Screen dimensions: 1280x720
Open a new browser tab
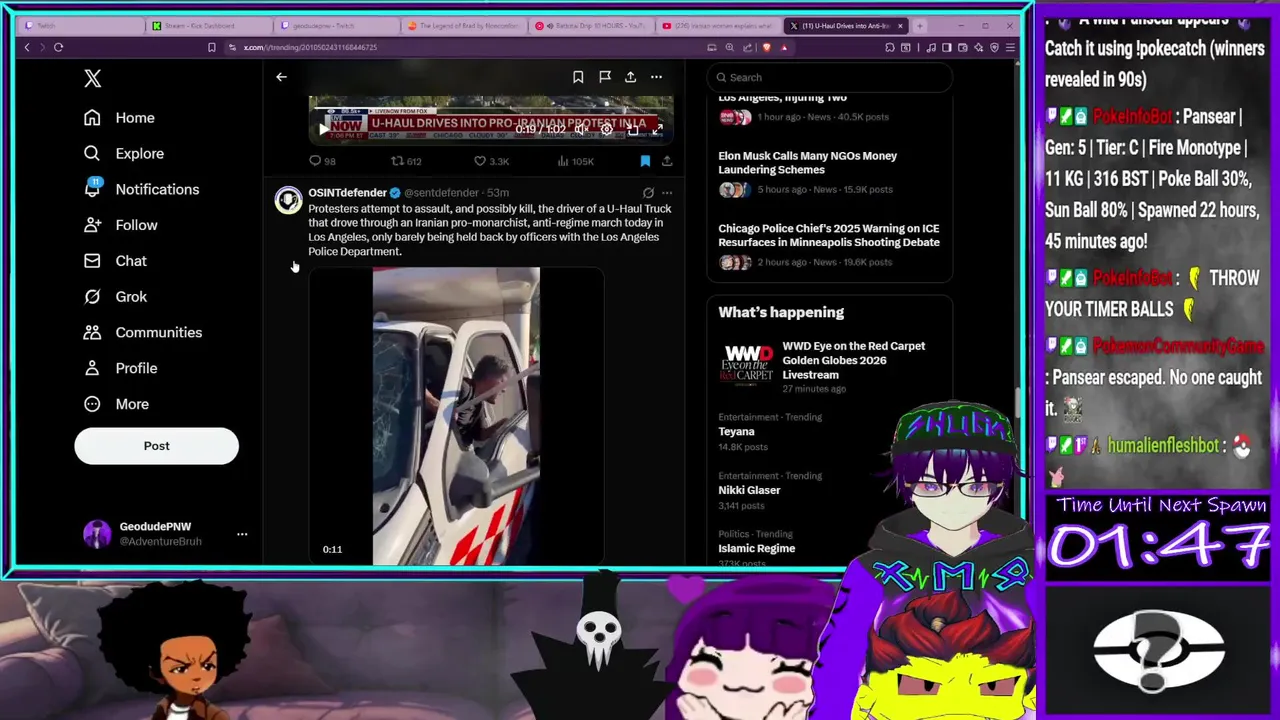(920, 26)
